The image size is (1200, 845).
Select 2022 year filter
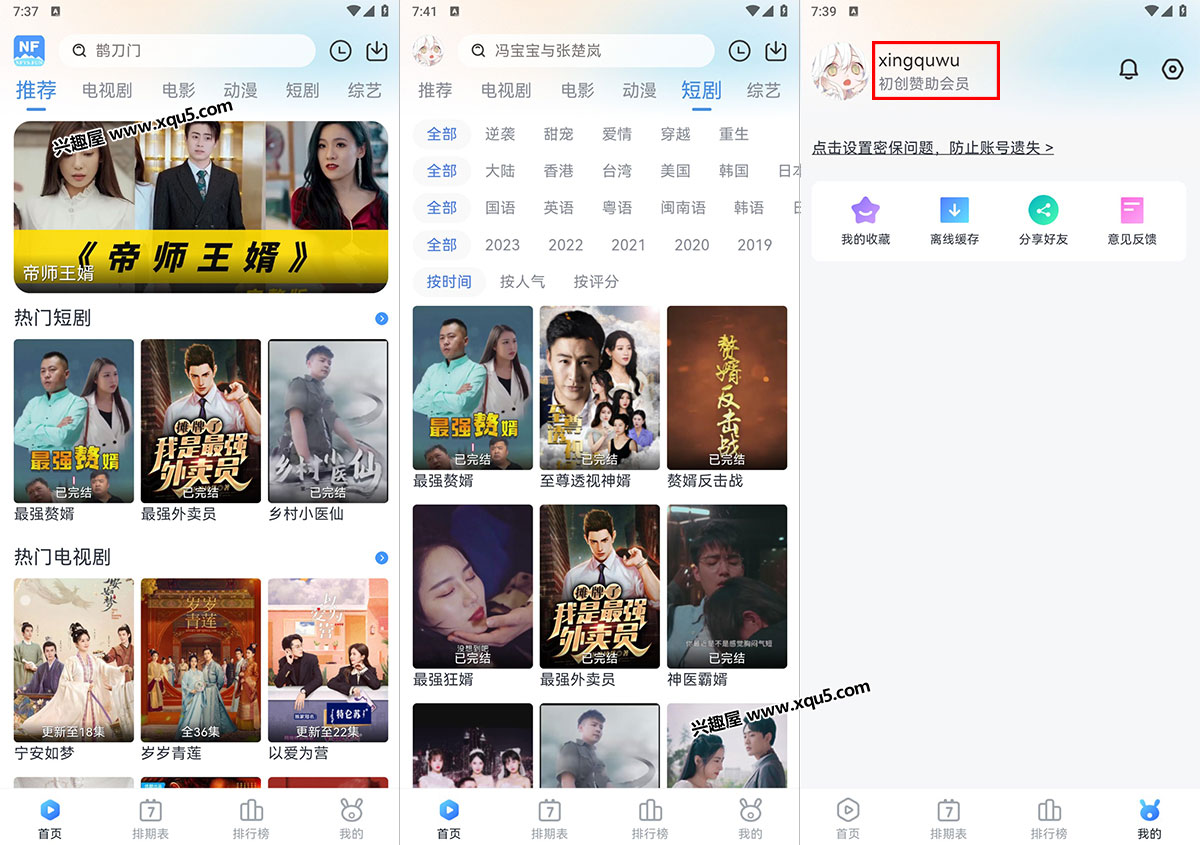(x=565, y=245)
